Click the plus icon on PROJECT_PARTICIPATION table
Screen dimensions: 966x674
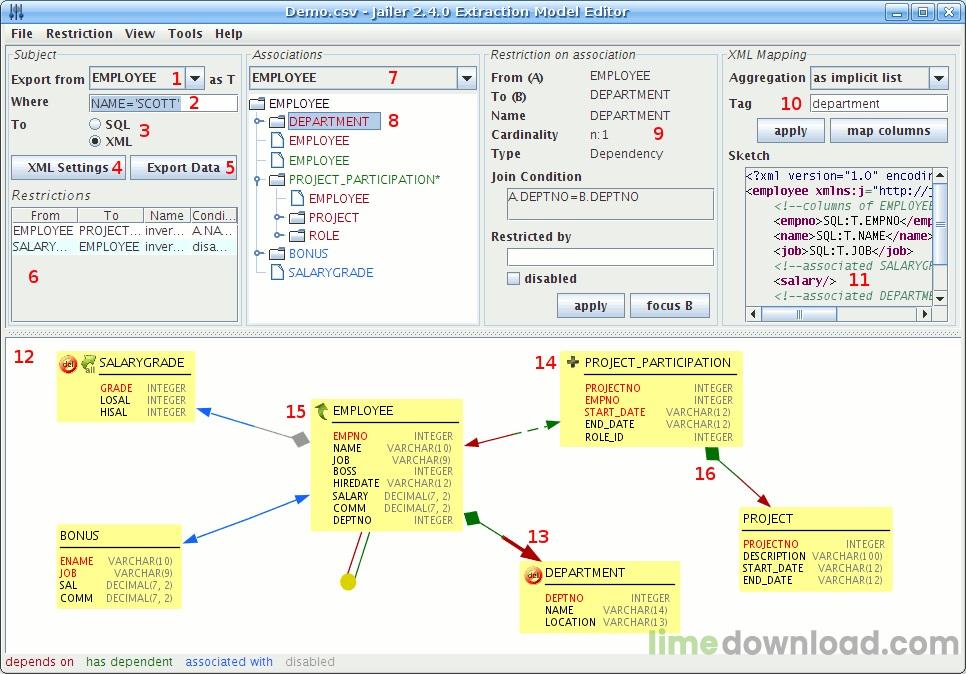(x=572, y=362)
